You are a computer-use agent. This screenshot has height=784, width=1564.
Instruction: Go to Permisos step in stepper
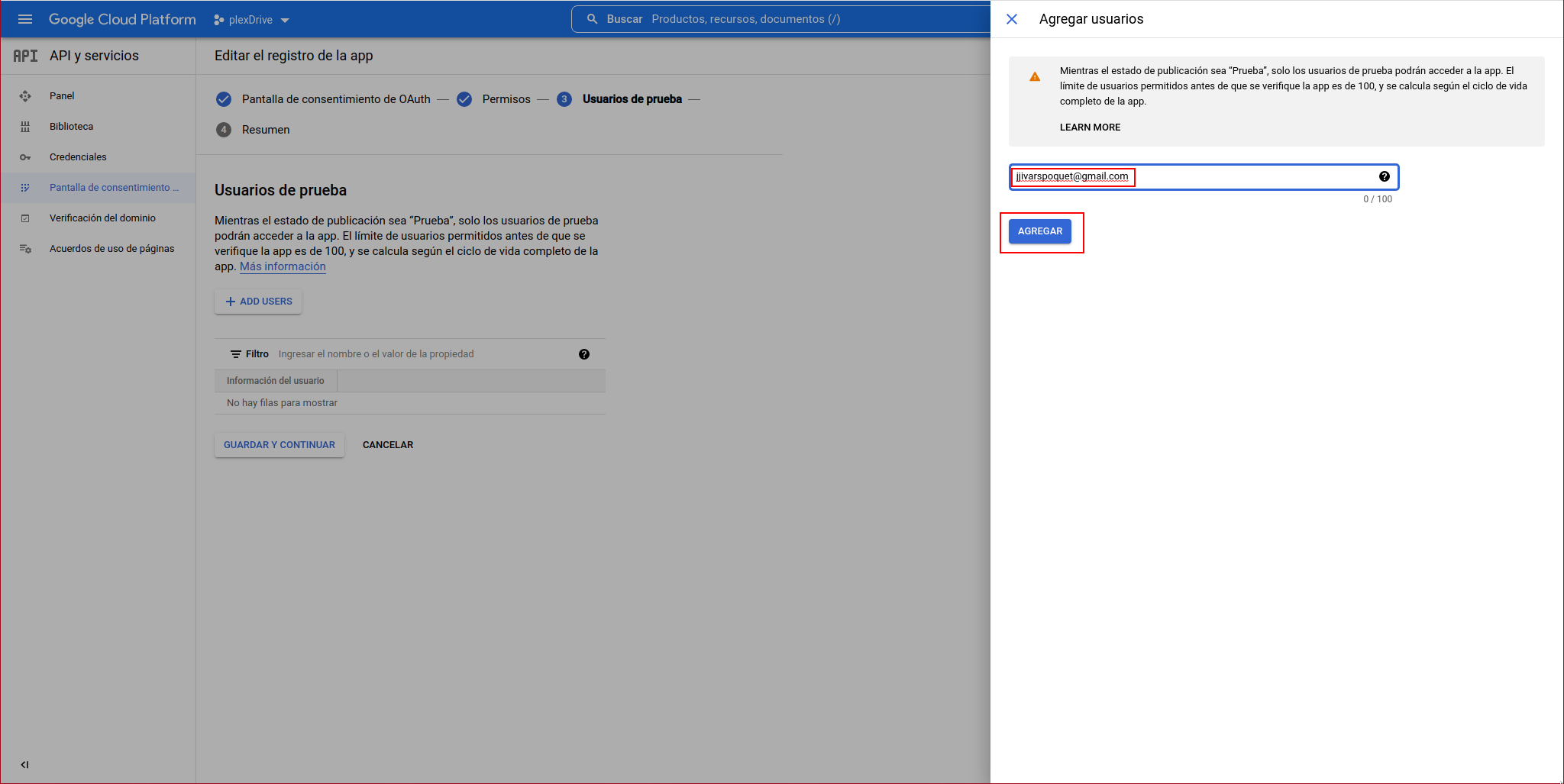pos(506,99)
